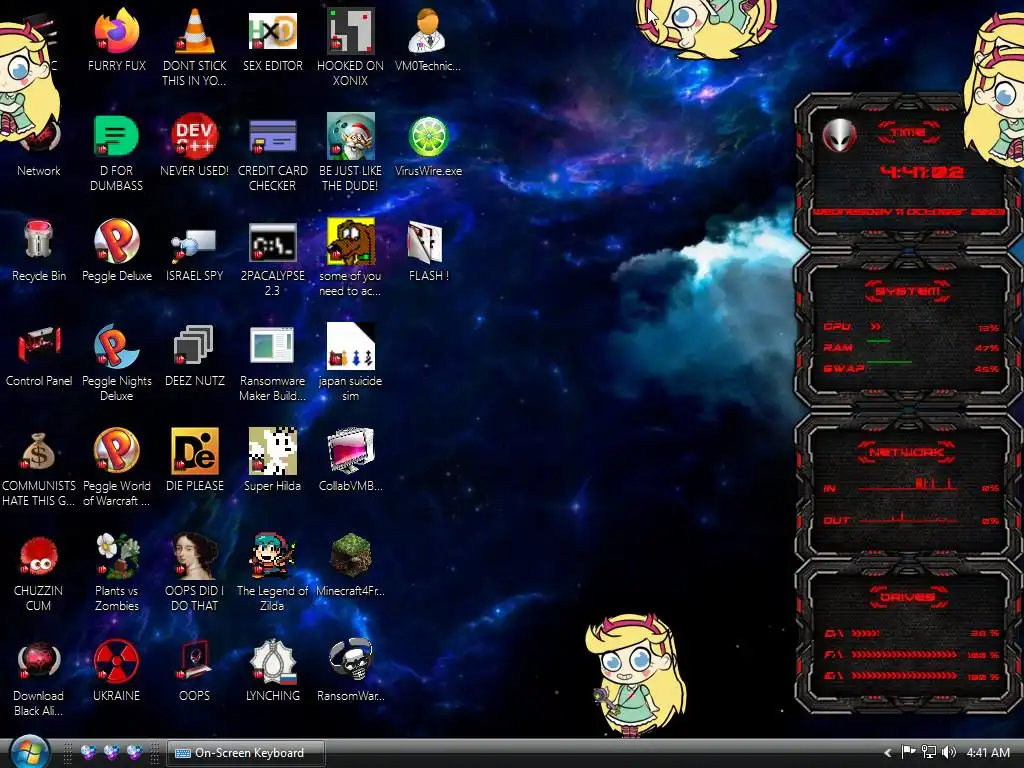The height and width of the screenshot is (768, 1024).
Task: Click the C:\ drive 28% usage bar
Action: coord(866,633)
